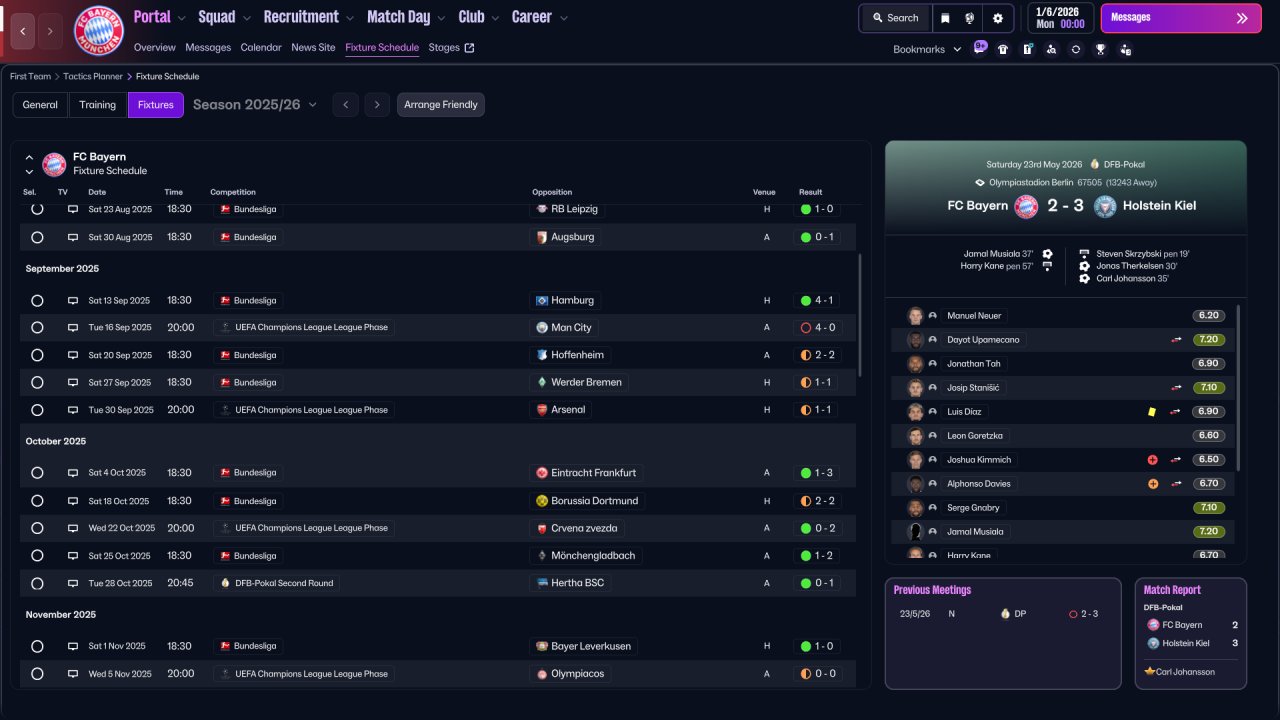Viewport: 1280px width, 720px height.
Task: Go to previous season with left arrow
Action: coord(345,105)
